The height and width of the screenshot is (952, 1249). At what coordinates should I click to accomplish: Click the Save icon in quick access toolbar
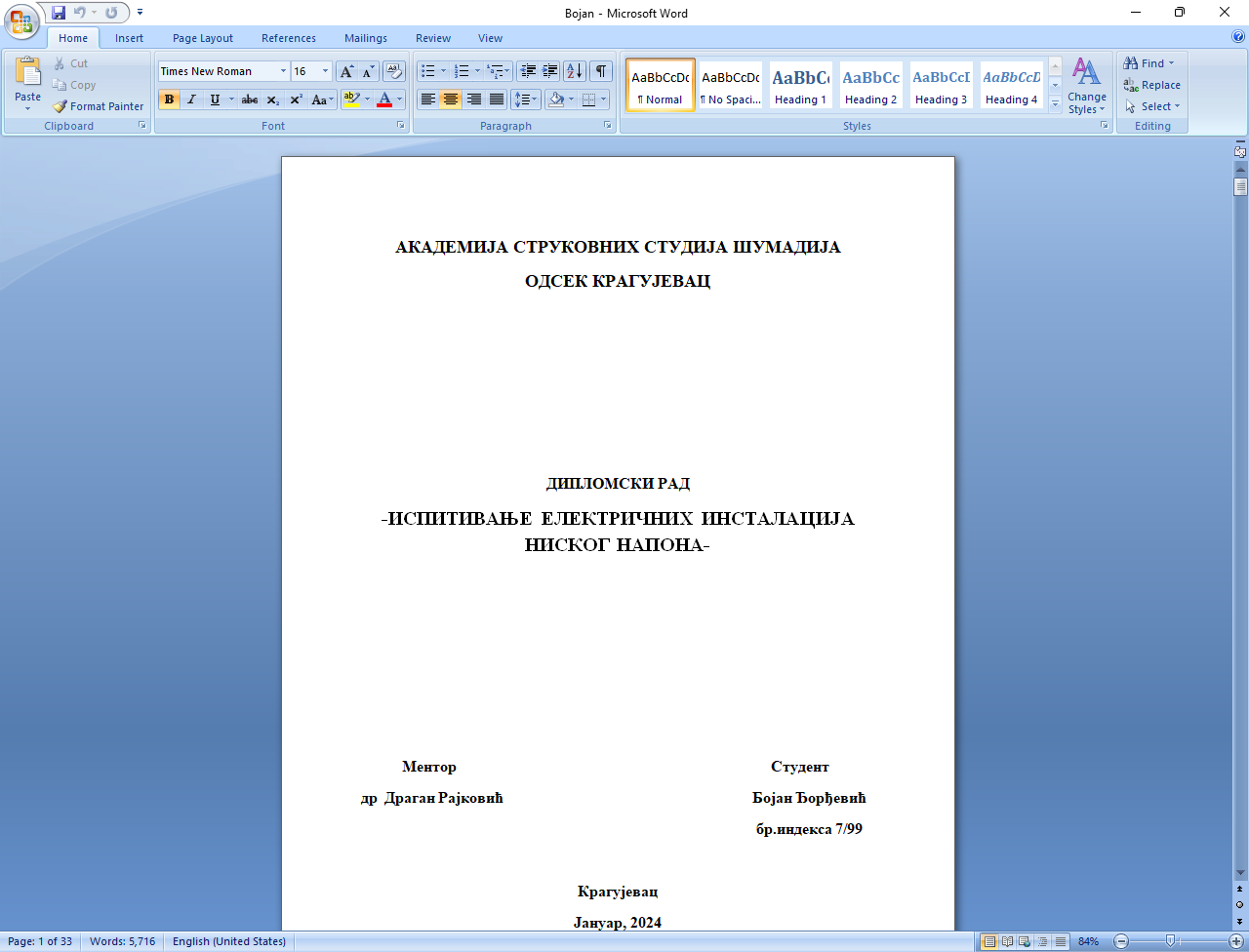[x=59, y=13]
